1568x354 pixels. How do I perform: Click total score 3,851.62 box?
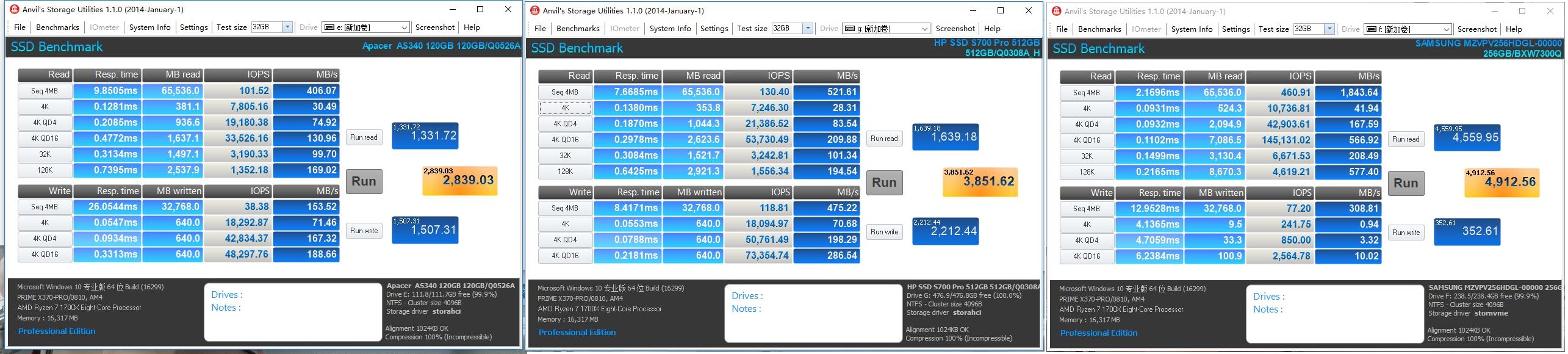click(980, 182)
